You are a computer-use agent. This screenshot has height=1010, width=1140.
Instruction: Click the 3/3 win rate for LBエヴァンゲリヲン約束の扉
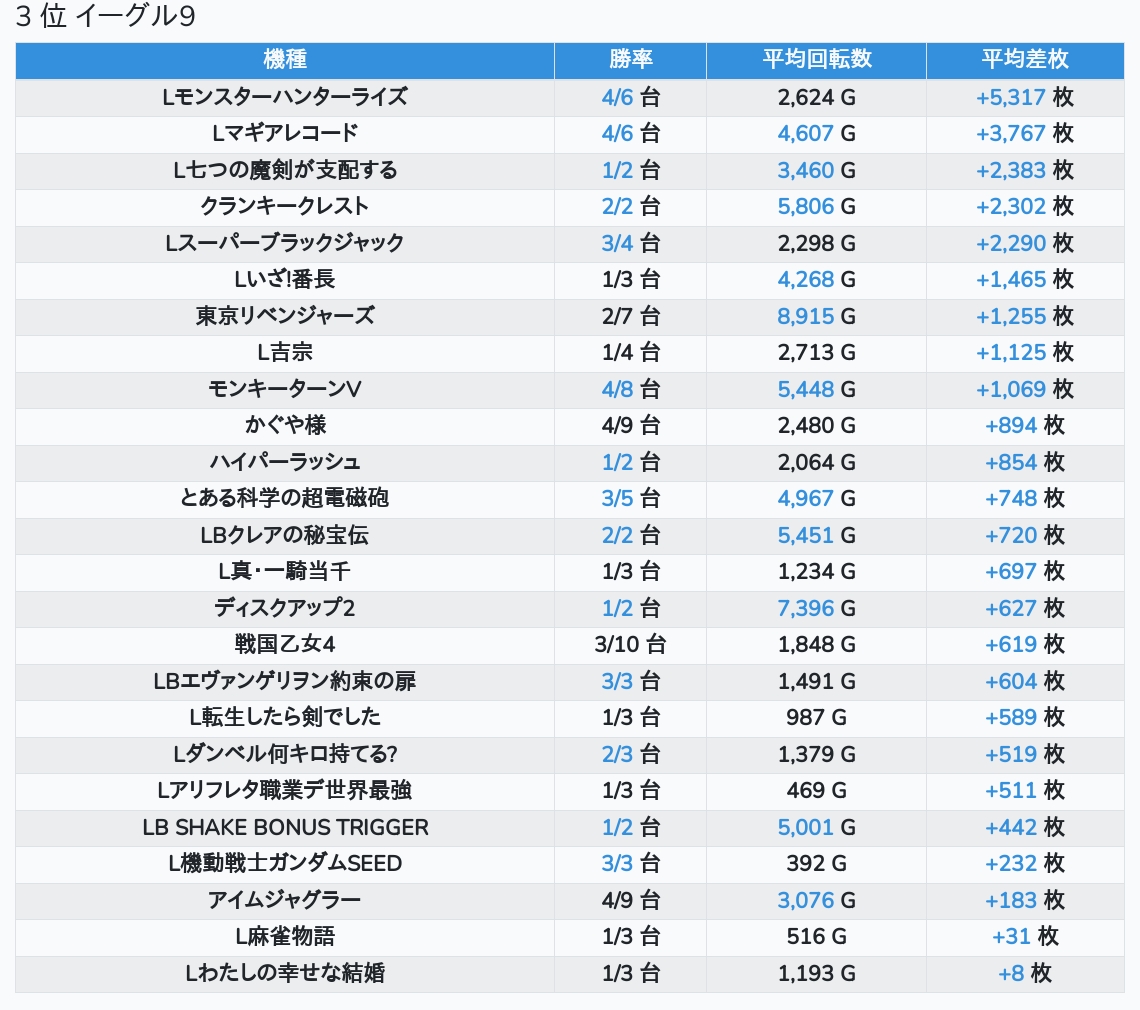pos(617,681)
